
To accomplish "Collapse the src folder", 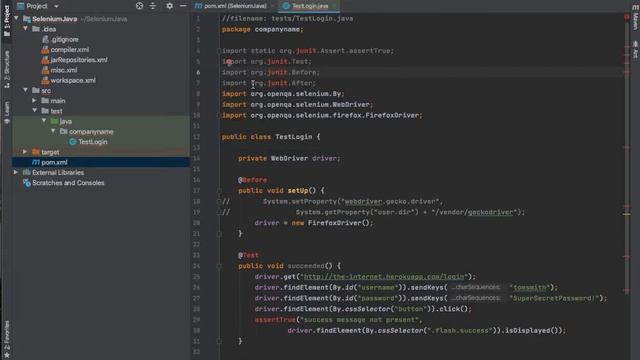I will tap(25, 90).
